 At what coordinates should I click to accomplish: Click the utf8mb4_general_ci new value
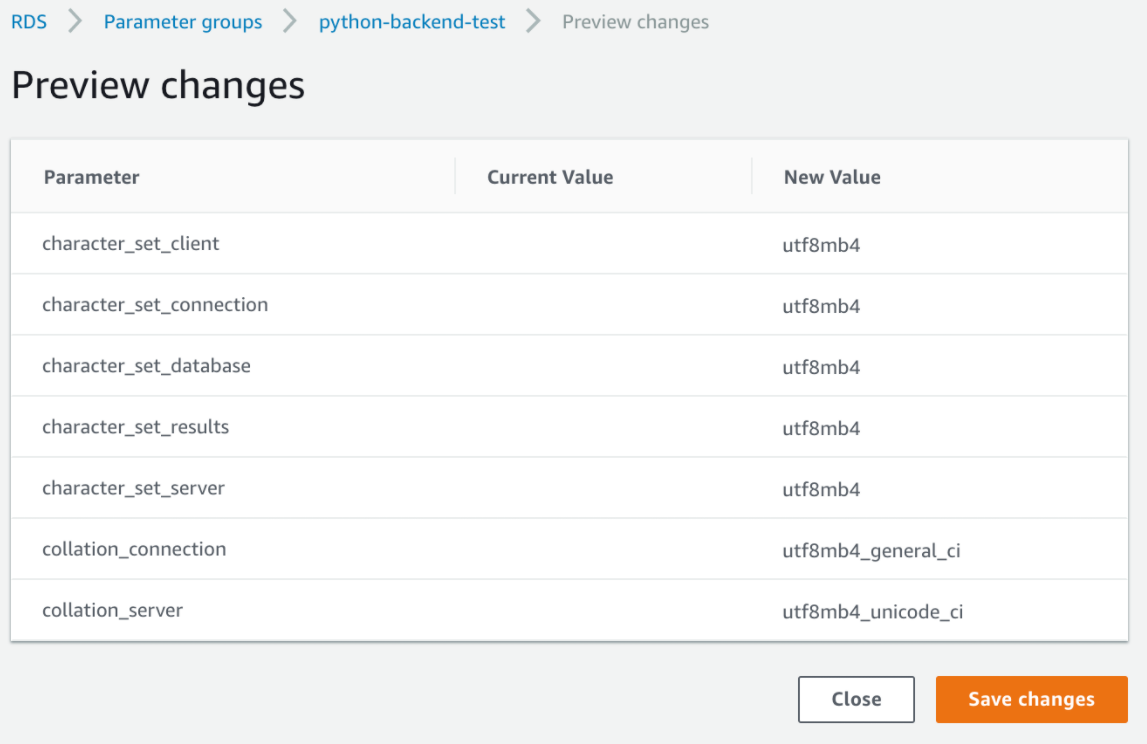pos(871,550)
